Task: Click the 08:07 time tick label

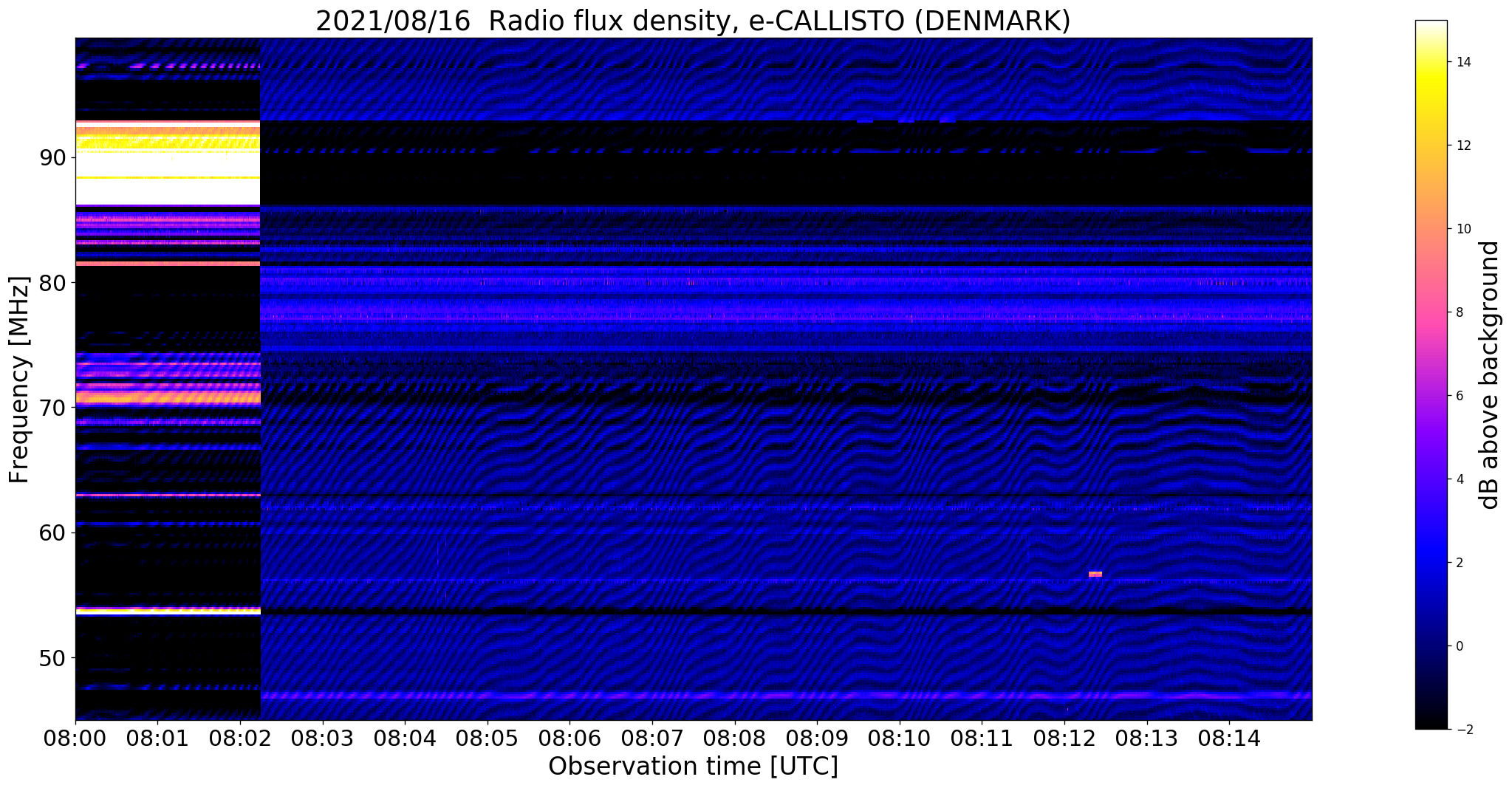Action: (652, 738)
